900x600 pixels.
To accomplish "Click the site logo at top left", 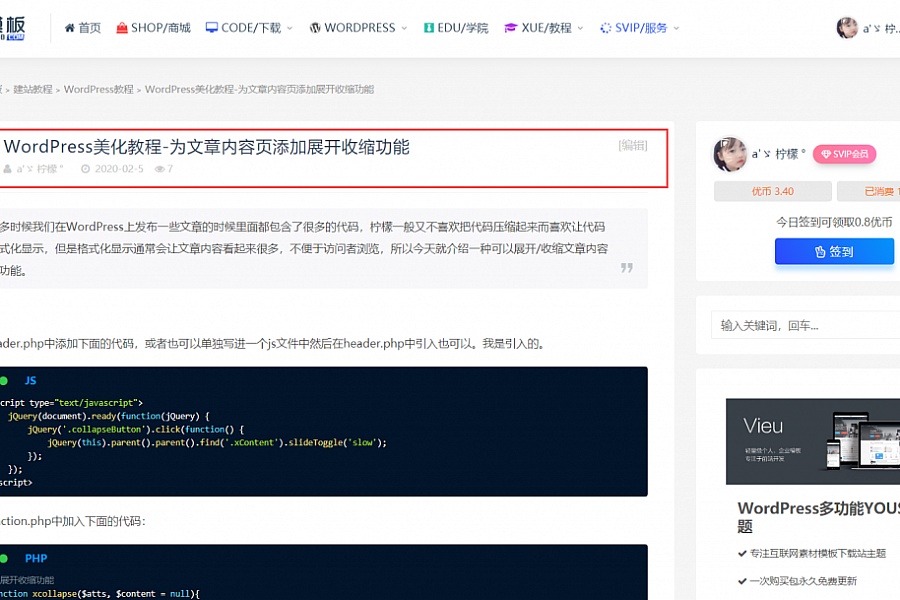I will pyautogui.click(x=13, y=28).
